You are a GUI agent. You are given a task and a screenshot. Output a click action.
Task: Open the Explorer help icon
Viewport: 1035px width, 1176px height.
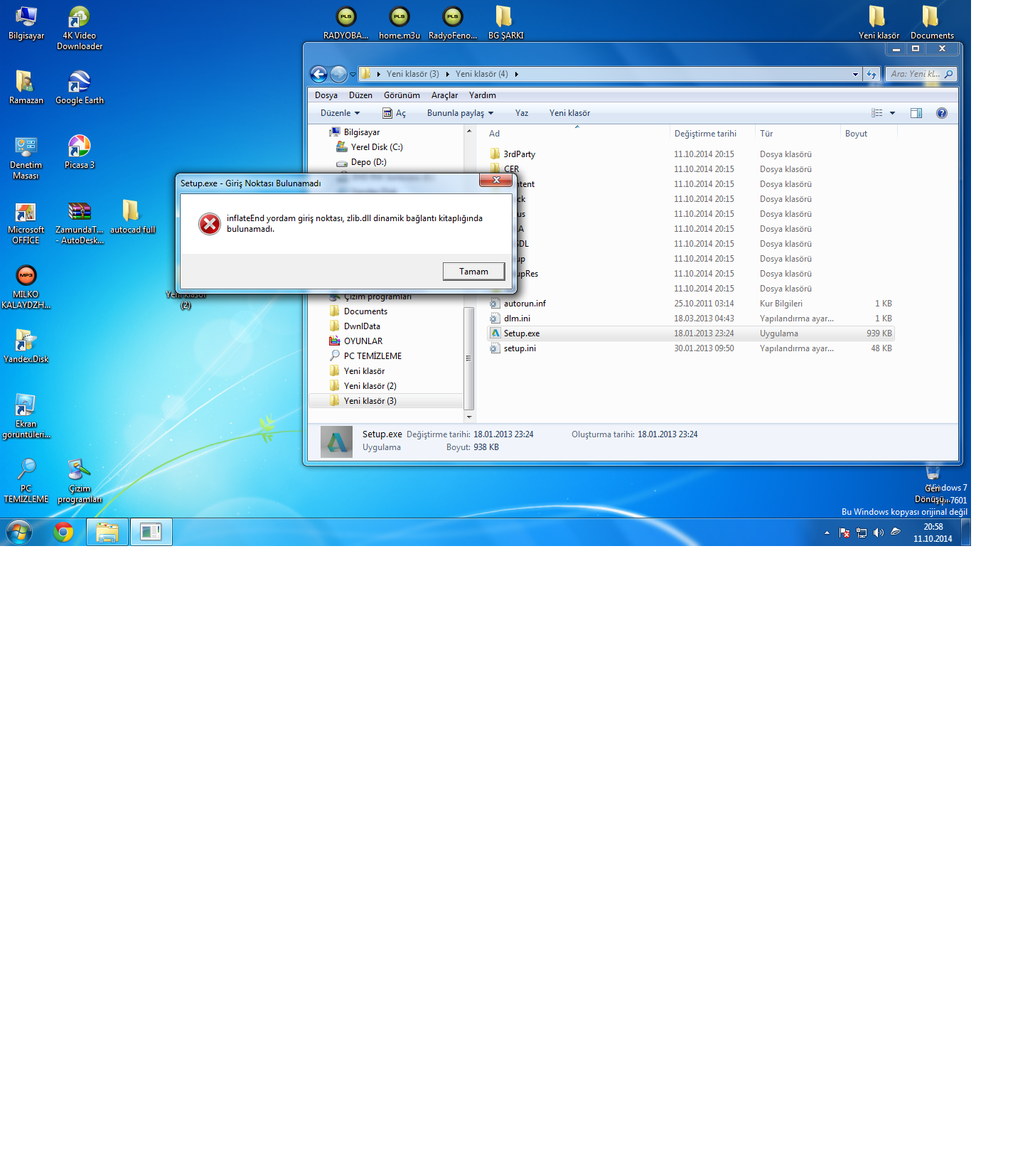941,113
